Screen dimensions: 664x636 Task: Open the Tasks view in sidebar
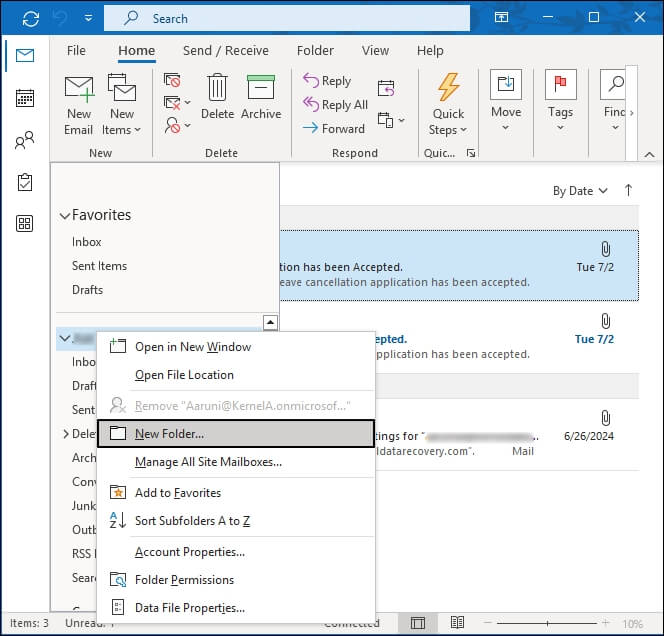[25, 182]
